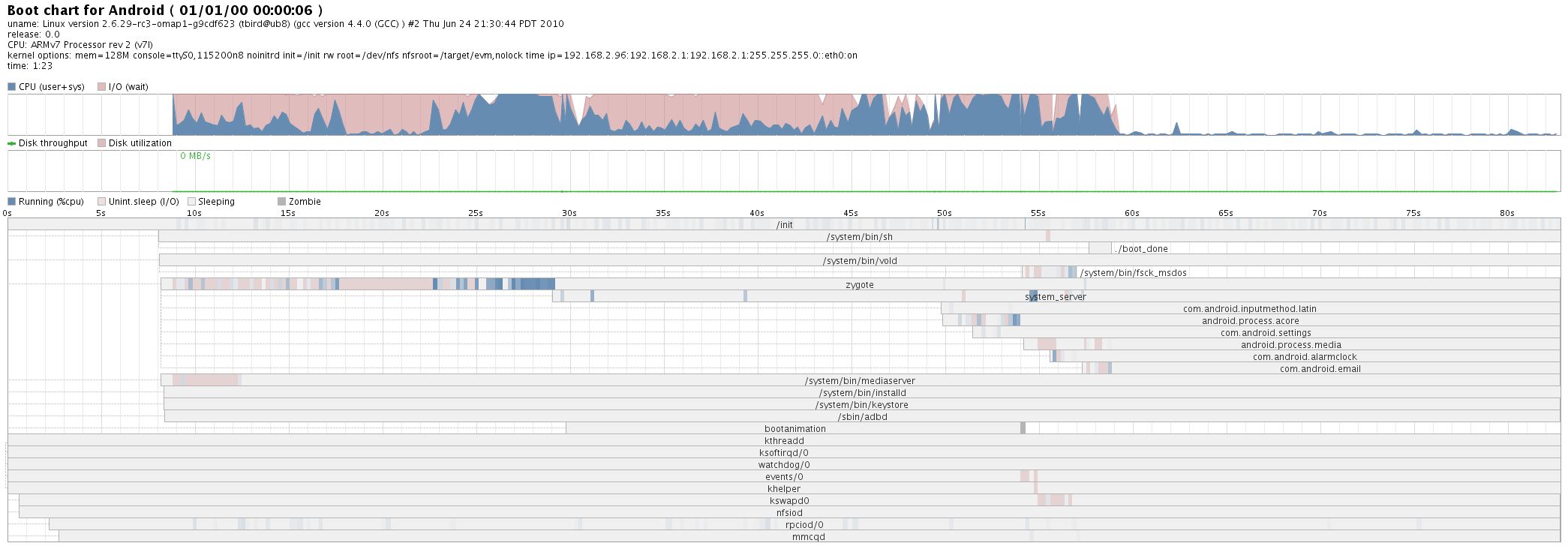Click the Unint.sleep (I/O) legend swatch
This screenshot has width=1568, height=549.
pos(101,202)
